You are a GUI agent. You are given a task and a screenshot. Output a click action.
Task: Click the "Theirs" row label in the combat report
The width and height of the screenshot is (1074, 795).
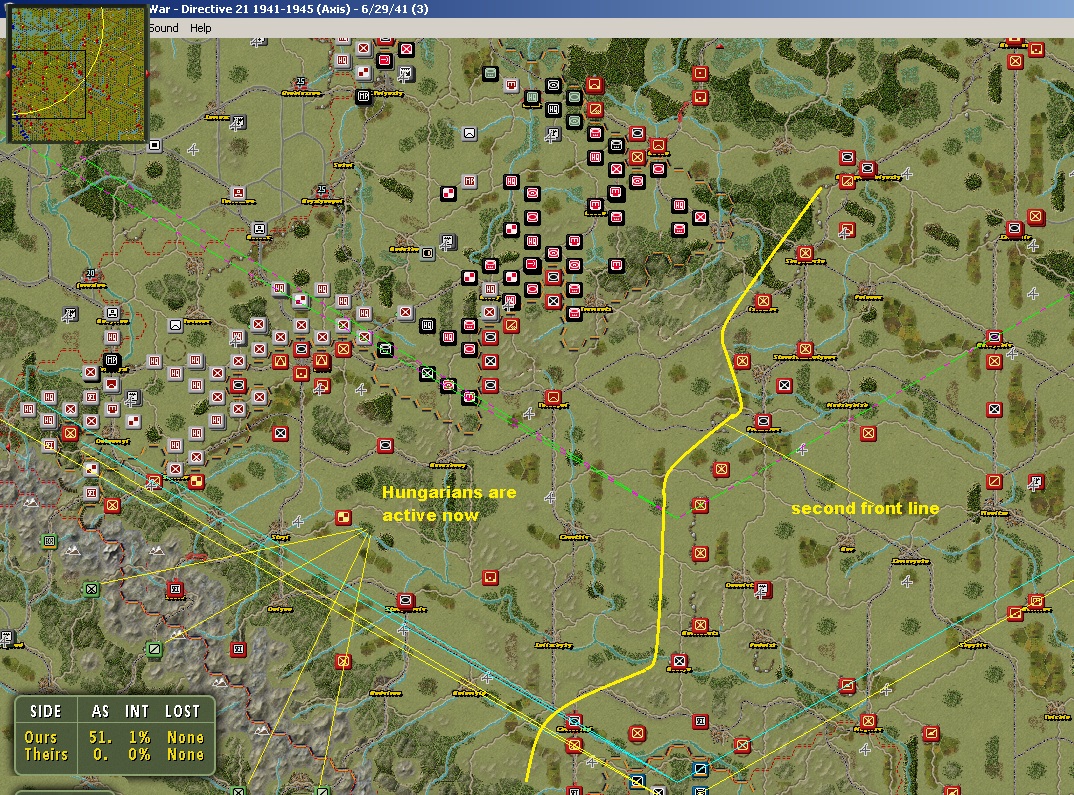pos(46,755)
